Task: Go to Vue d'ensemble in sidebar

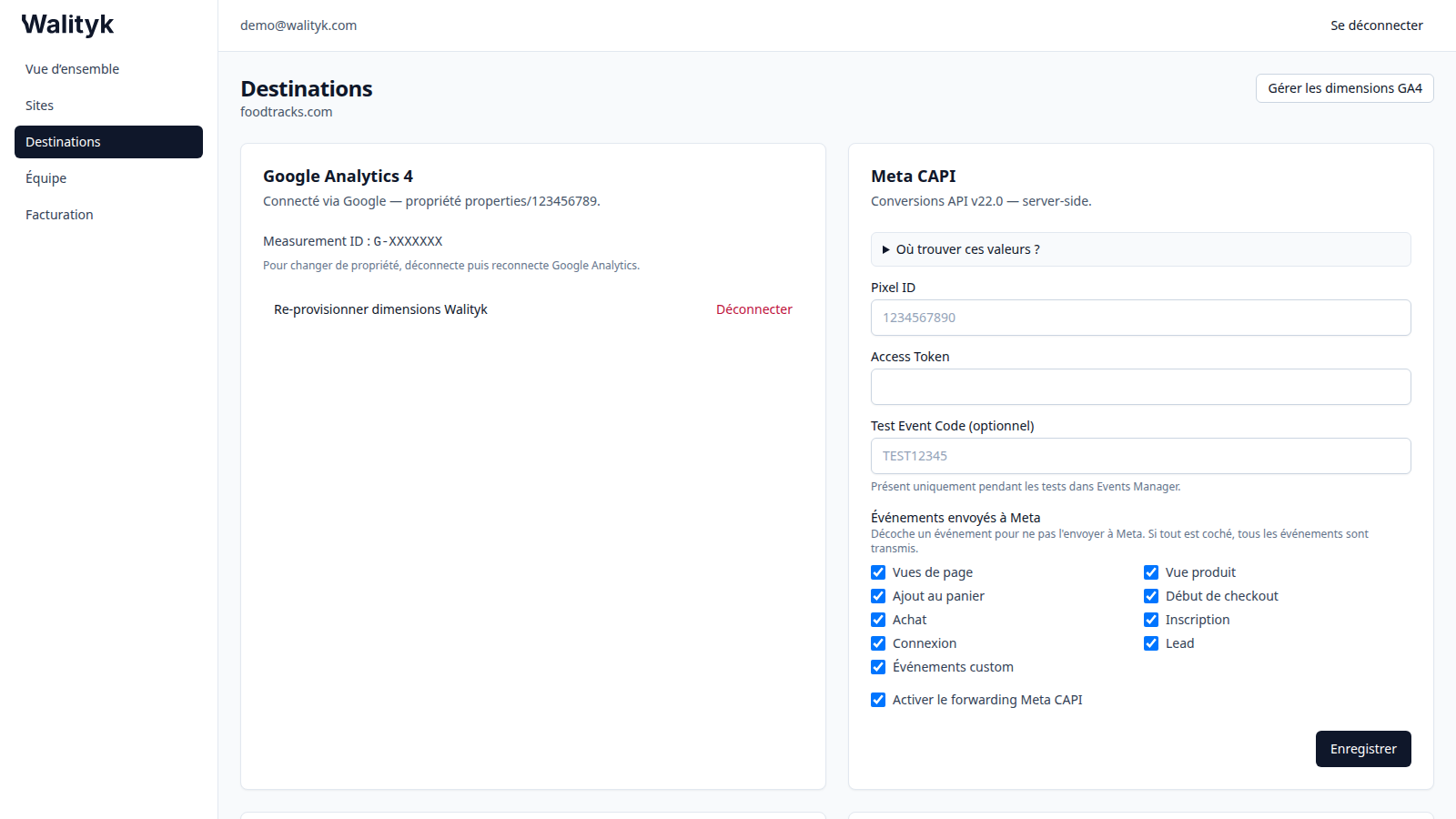Action: coord(108,69)
